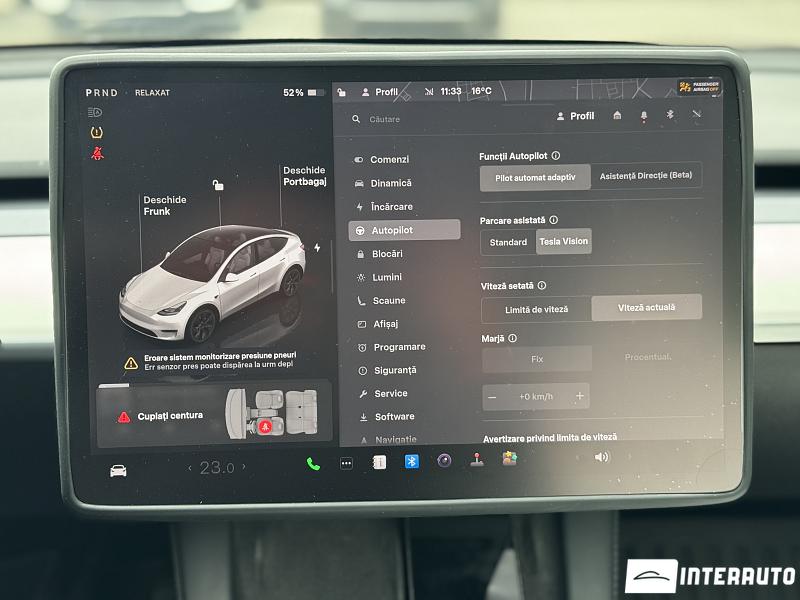Screen dimensions: 800x600
Task: Decrease temperature with left arrow
Action: click(190, 468)
